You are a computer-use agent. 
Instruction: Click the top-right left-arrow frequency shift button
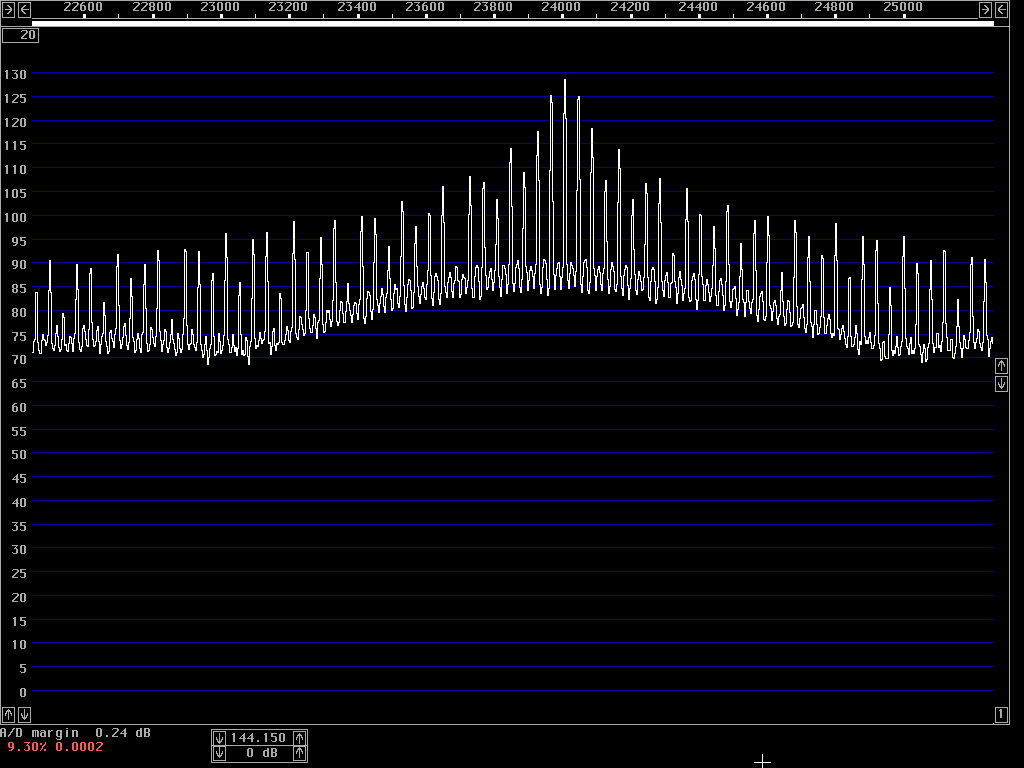point(1001,9)
